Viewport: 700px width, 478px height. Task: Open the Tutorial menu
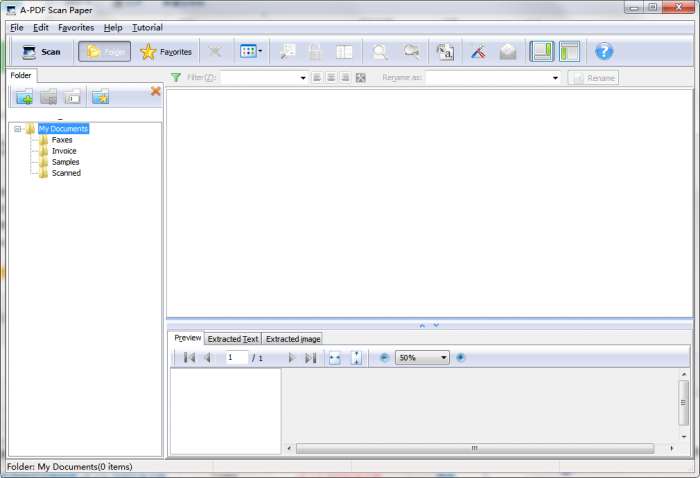pyautogui.click(x=147, y=28)
